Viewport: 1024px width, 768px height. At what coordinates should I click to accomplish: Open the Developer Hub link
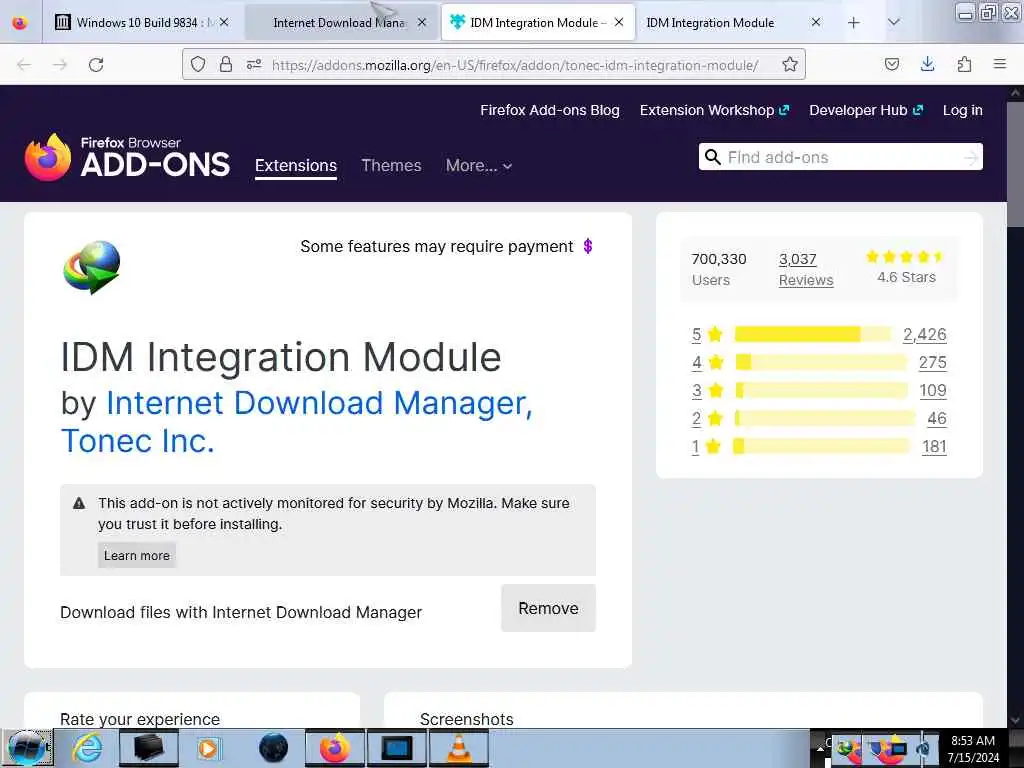pos(866,110)
